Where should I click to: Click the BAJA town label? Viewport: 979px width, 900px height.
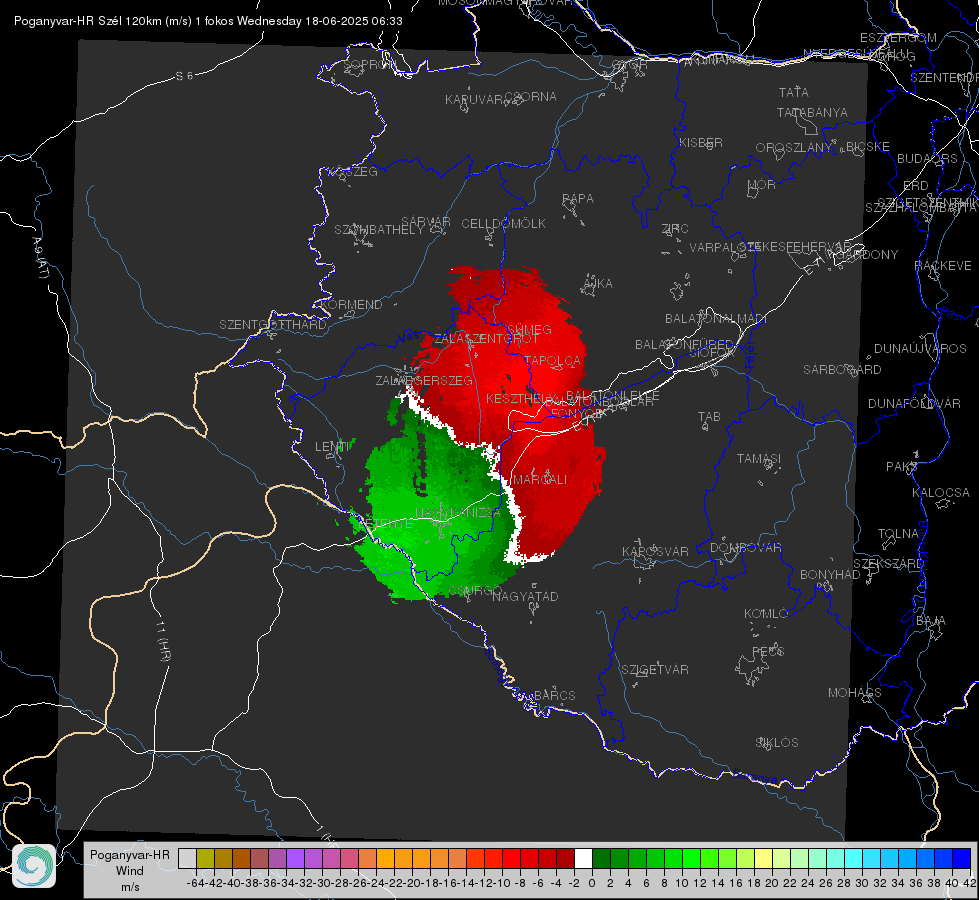[931, 620]
